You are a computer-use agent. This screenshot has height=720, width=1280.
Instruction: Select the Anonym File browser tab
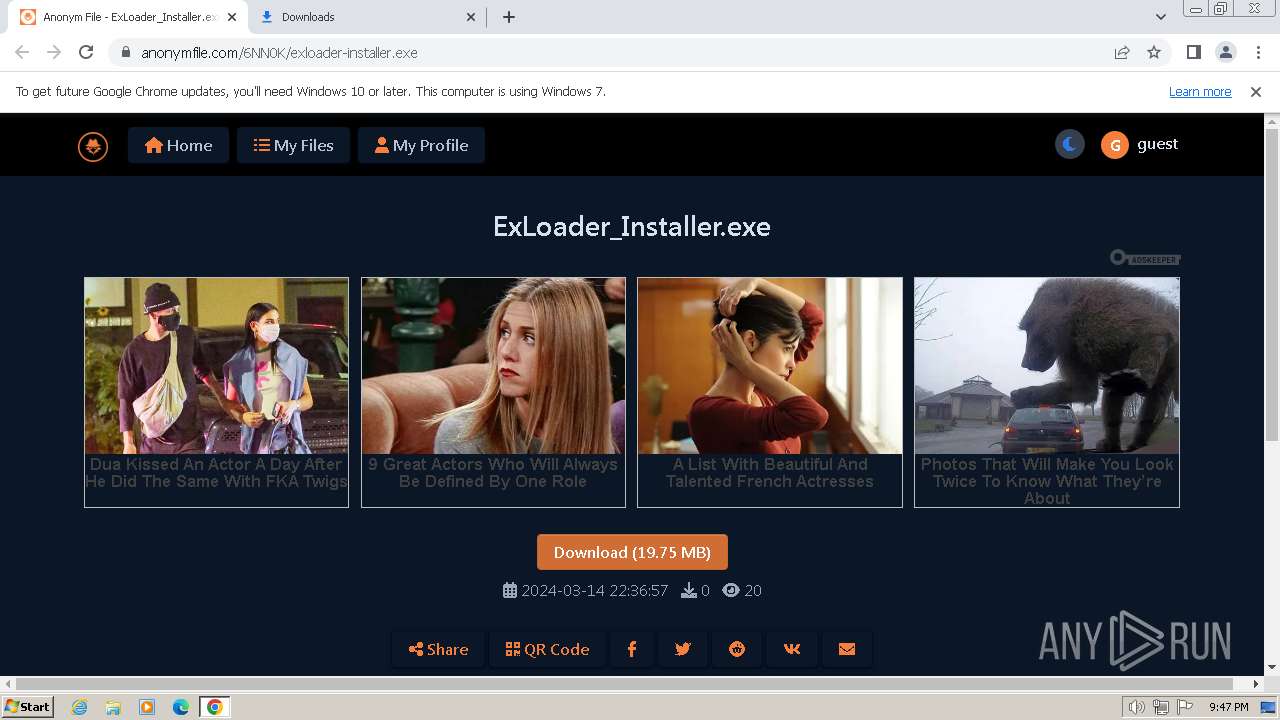(128, 17)
